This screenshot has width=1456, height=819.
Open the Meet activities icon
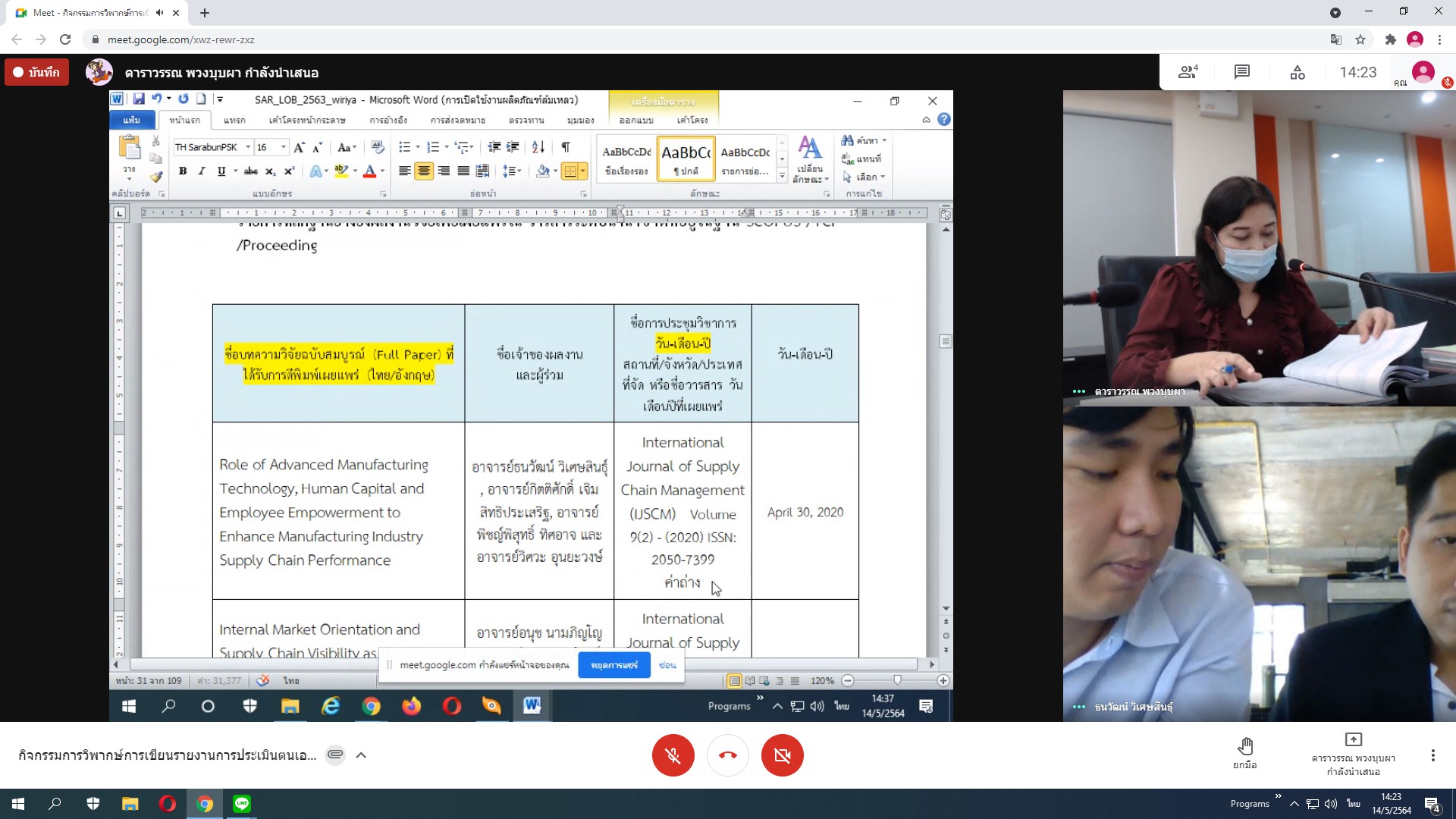click(1298, 72)
